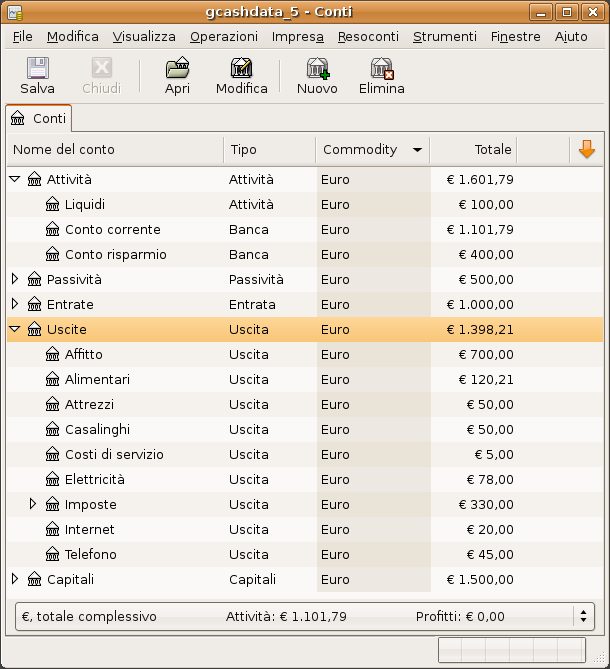Collapse the Uscite account tree

(x=15, y=329)
